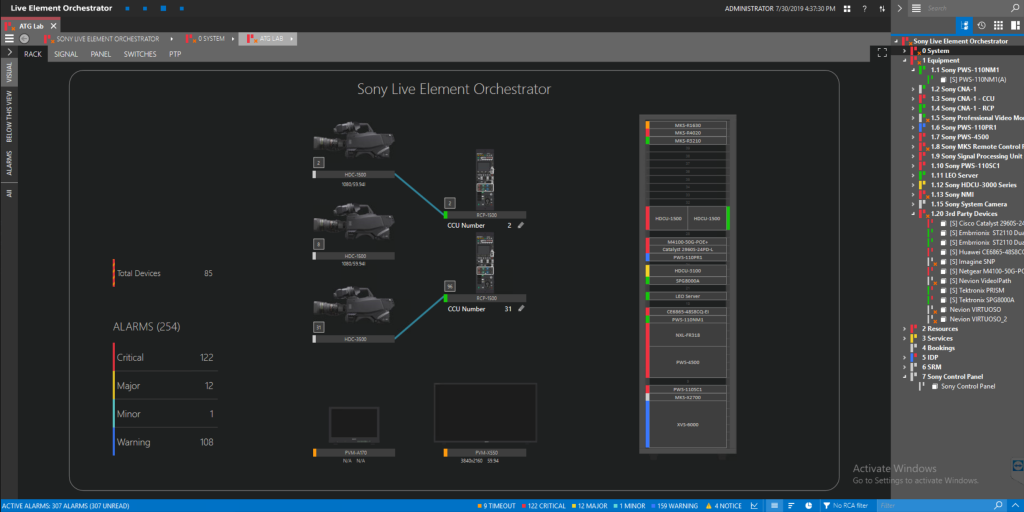1024x512 pixels.
Task: Open the help question mark icon
Action: 865,8
